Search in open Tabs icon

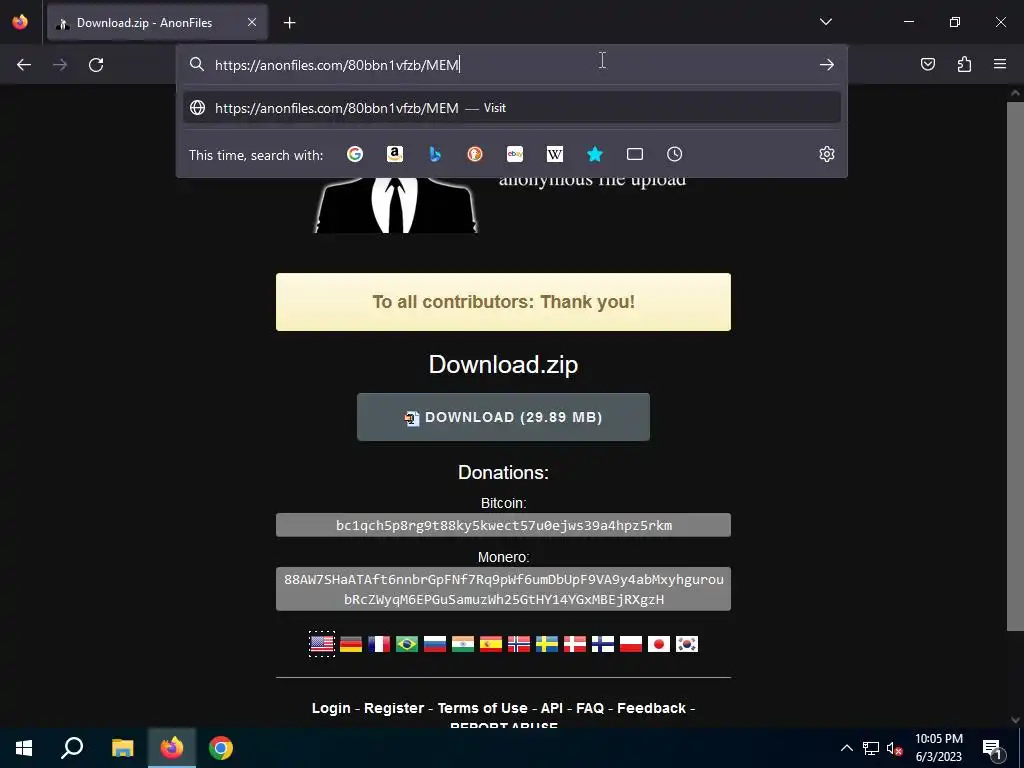point(635,154)
